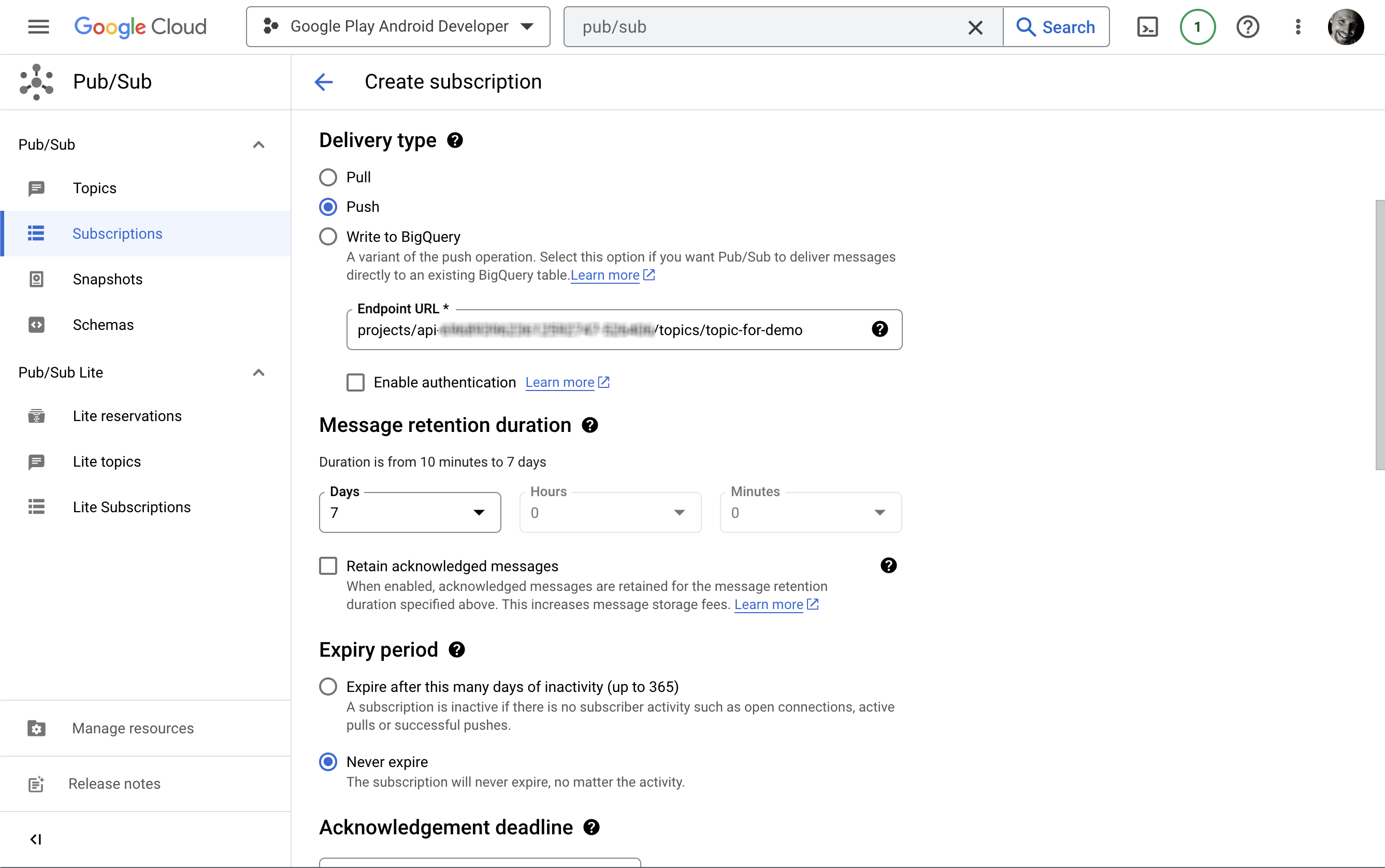This screenshot has width=1385, height=868.
Task: Open Topics from the sidebar menu
Action: [94, 188]
